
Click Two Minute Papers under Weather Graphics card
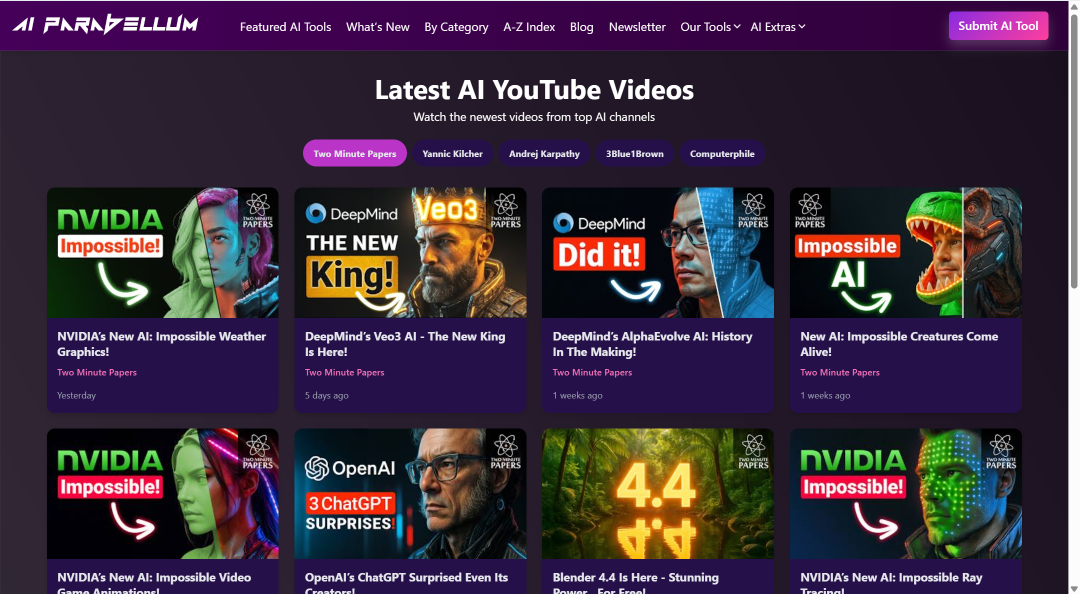click(x=97, y=372)
